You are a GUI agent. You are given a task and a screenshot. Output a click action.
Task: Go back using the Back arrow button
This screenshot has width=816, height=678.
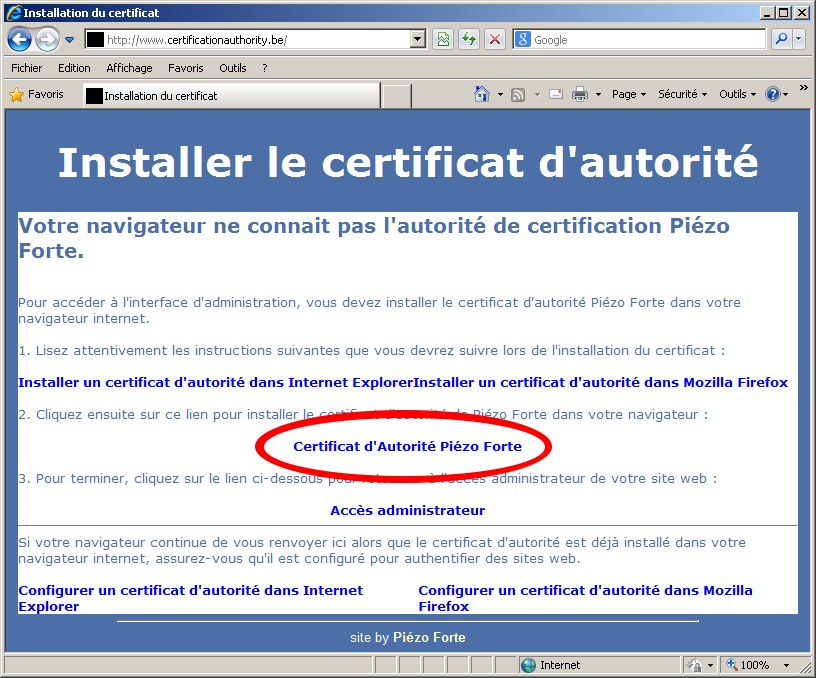click(x=19, y=40)
